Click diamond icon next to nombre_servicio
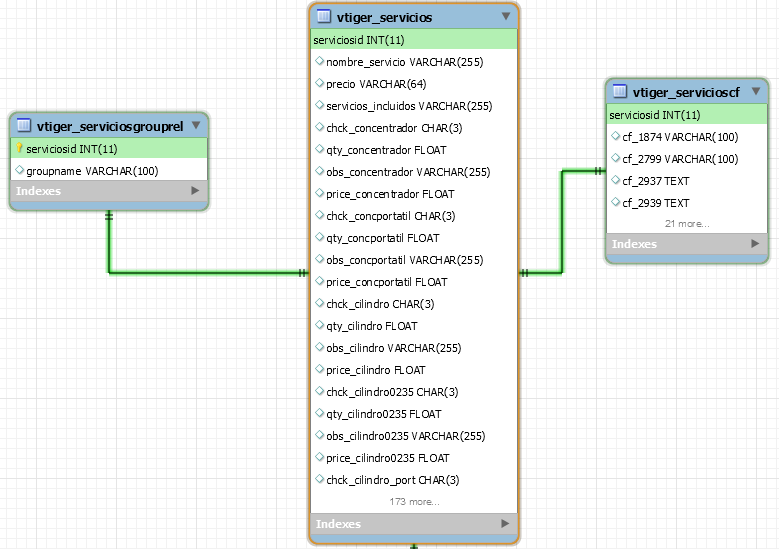 pos(319,61)
